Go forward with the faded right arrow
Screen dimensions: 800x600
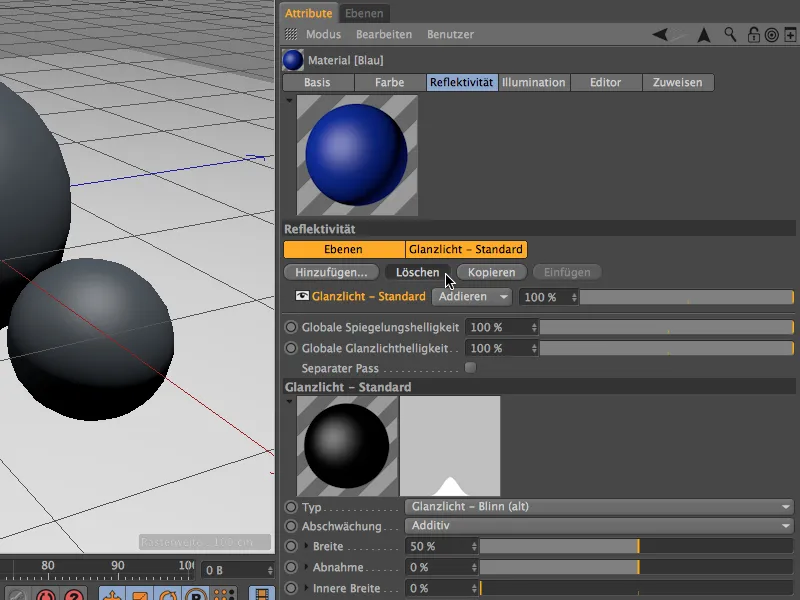pos(679,35)
